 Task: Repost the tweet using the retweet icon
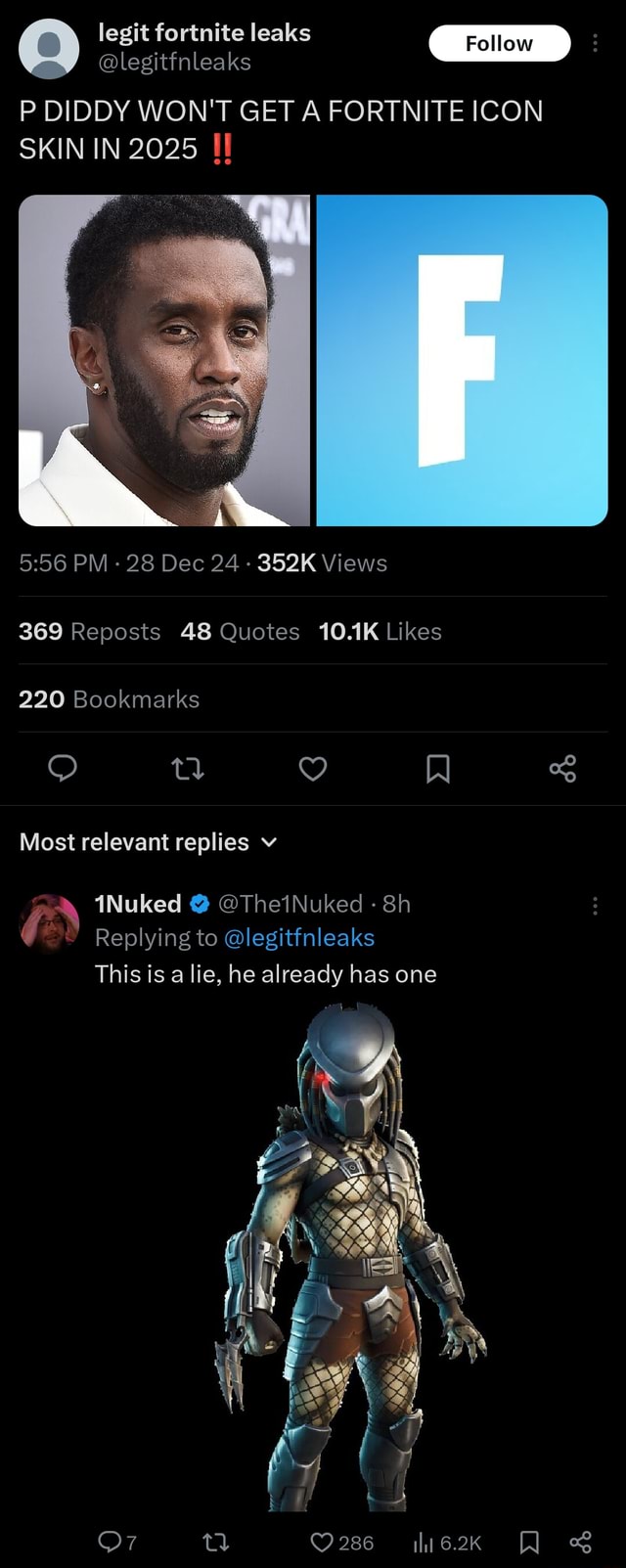point(188,770)
